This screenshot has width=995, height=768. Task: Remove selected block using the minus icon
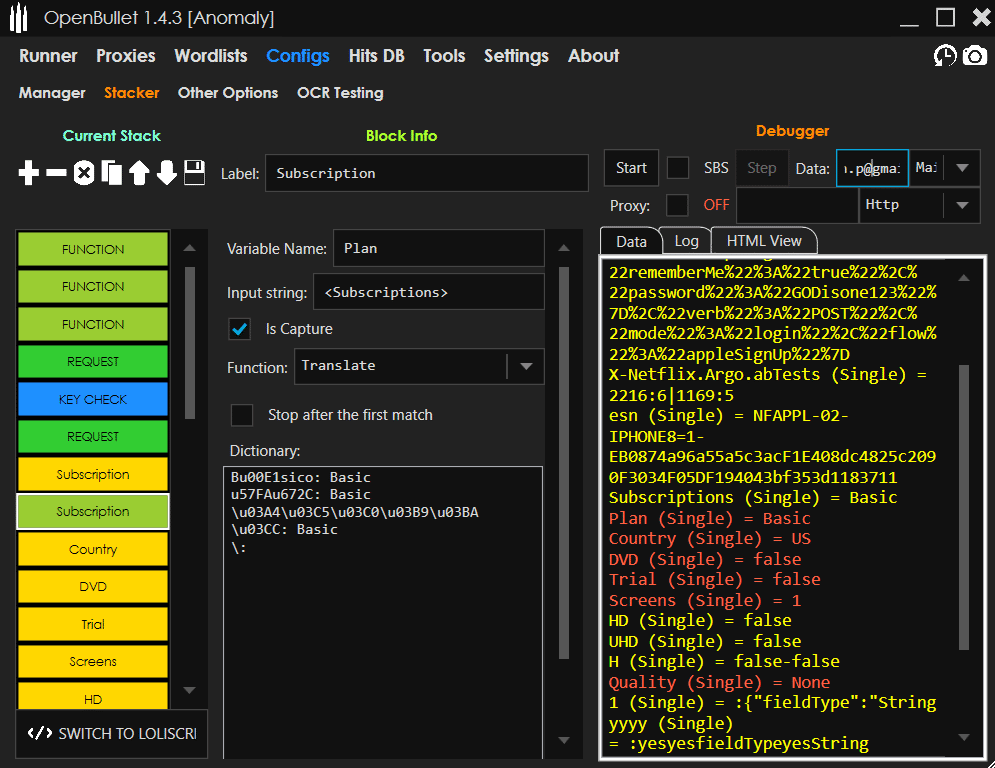(x=56, y=173)
